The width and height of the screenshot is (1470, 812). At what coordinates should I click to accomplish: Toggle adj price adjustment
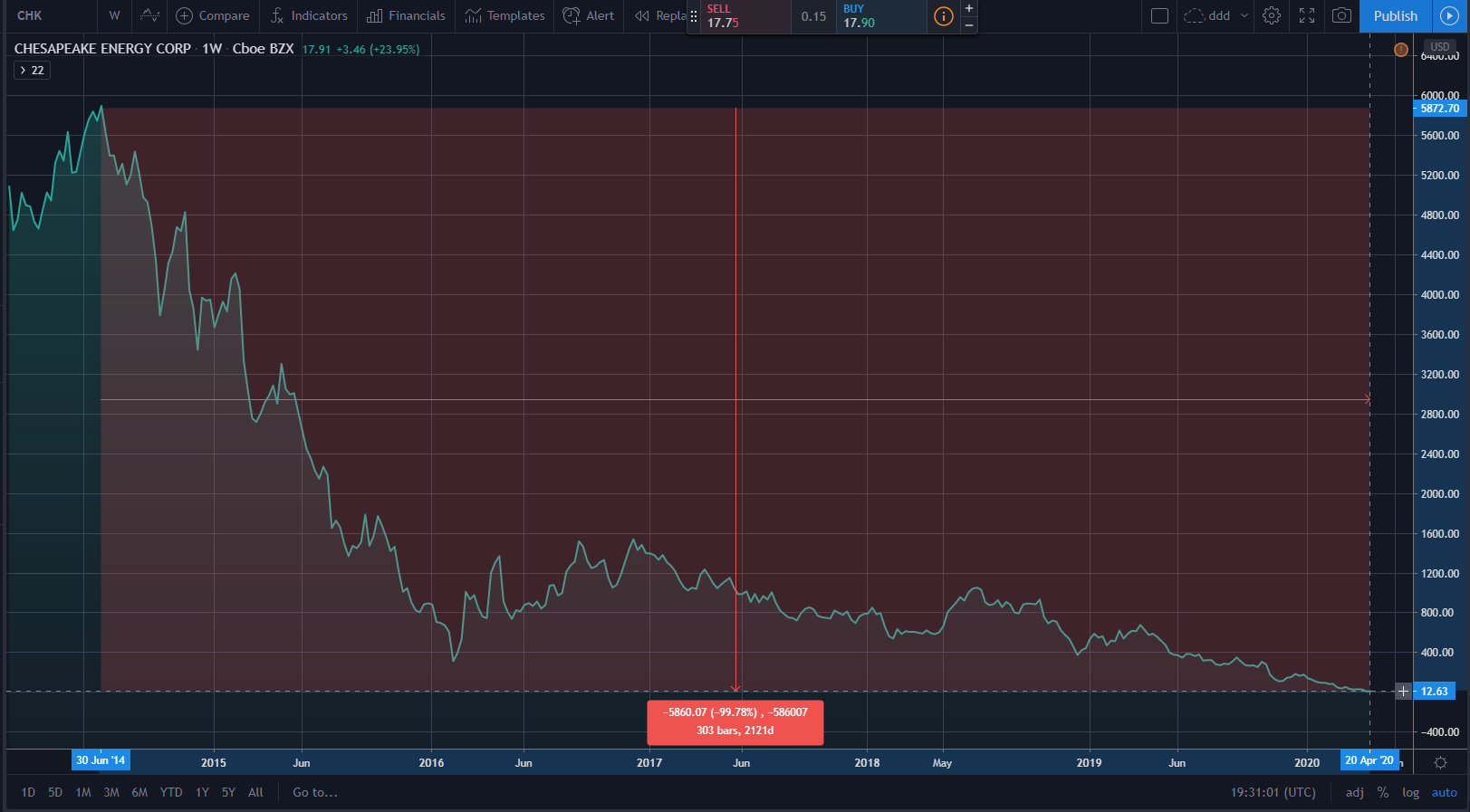[1355, 792]
